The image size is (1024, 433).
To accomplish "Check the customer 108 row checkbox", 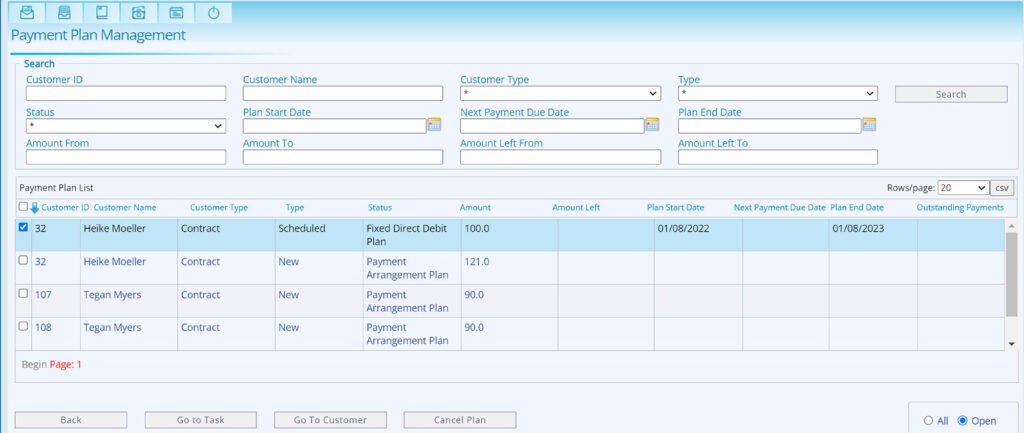I will click(x=24, y=326).
